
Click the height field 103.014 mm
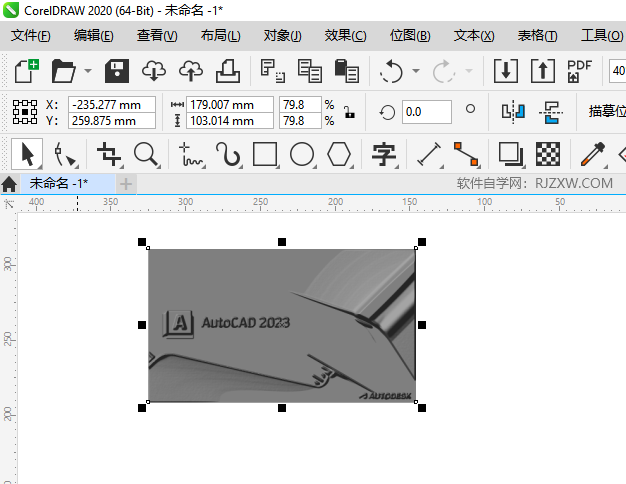(x=230, y=121)
